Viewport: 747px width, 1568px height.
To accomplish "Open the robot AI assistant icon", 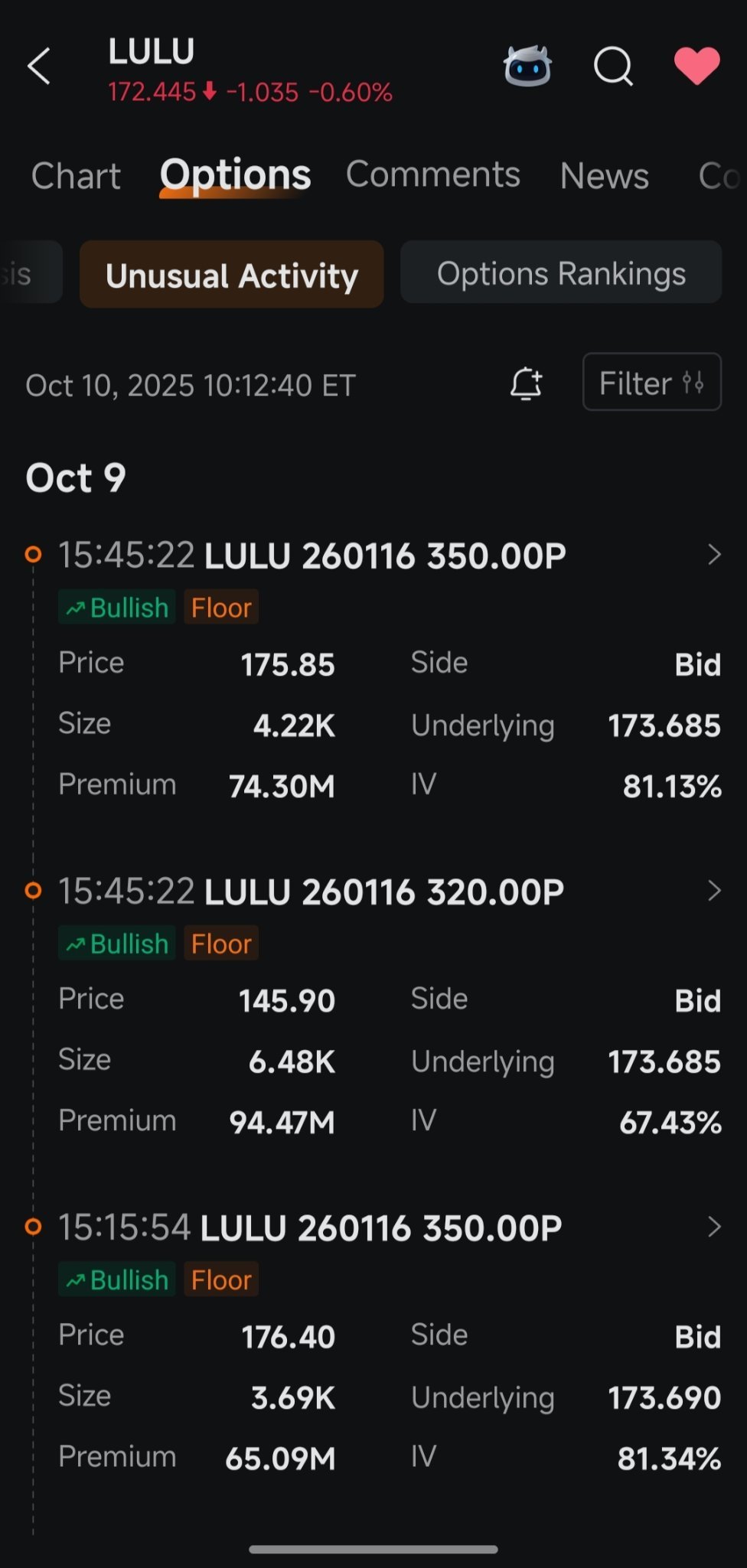I will click(527, 66).
